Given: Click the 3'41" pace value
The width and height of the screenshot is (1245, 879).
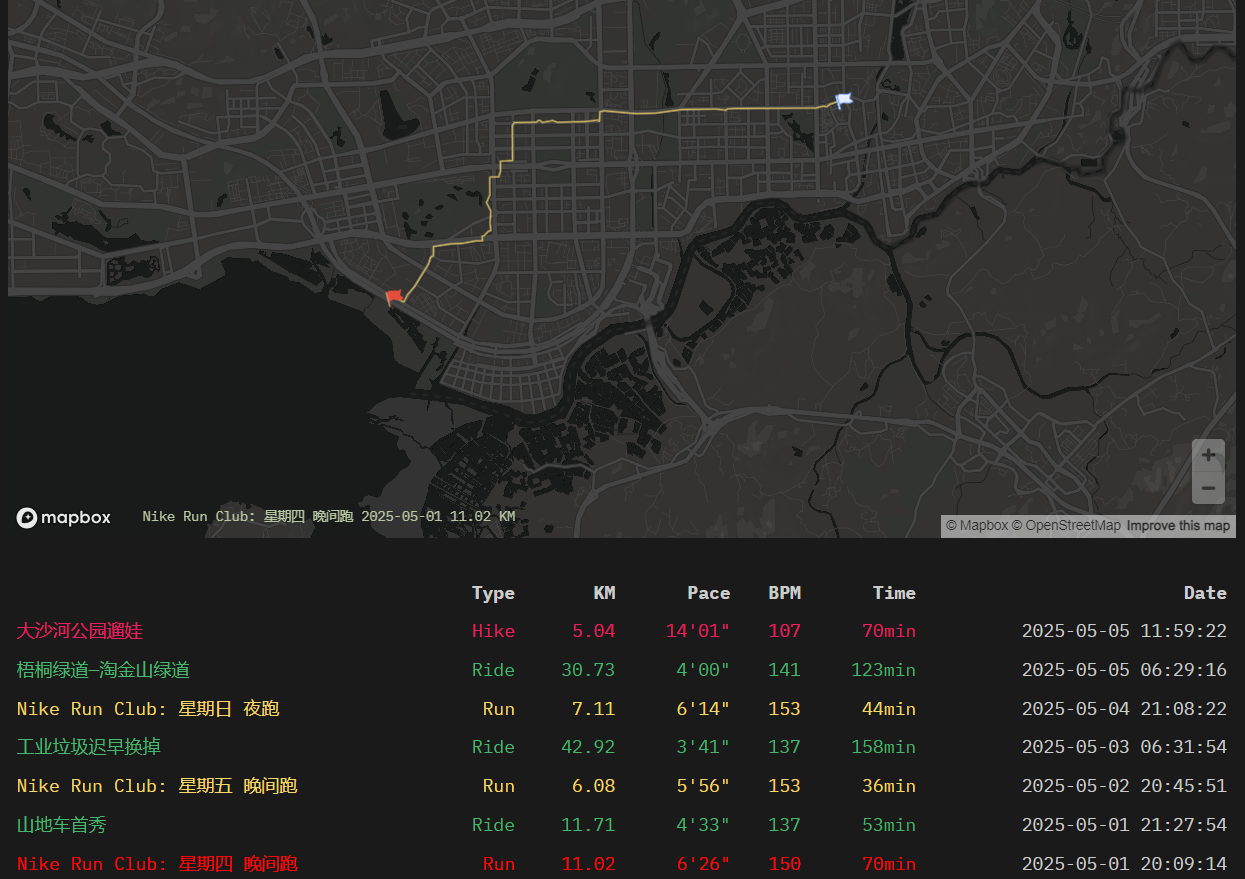Looking at the screenshot, I should tap(703, 747).
